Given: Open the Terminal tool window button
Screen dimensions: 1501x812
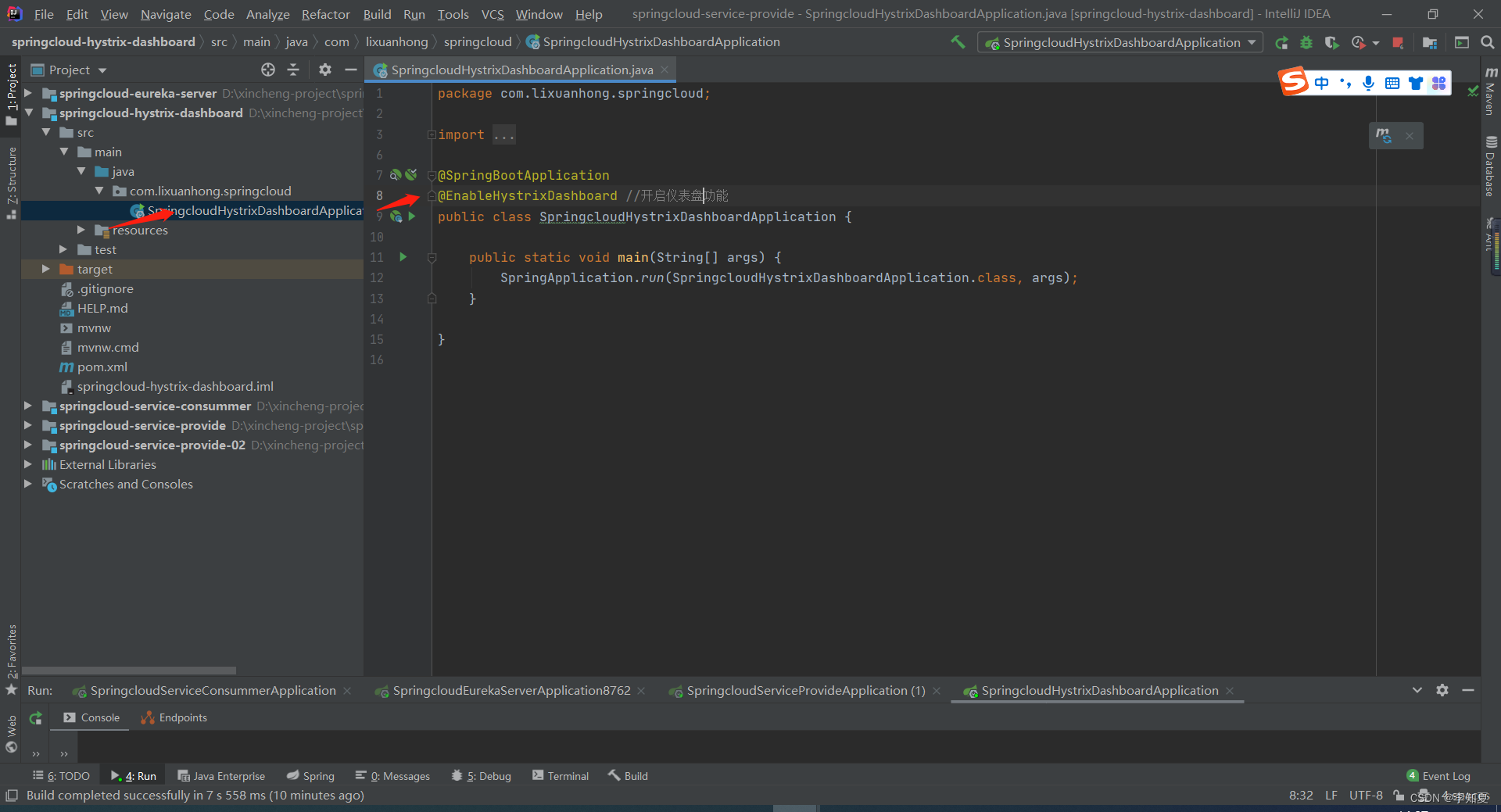Looking at the screenshot, I should pos(560,776).
